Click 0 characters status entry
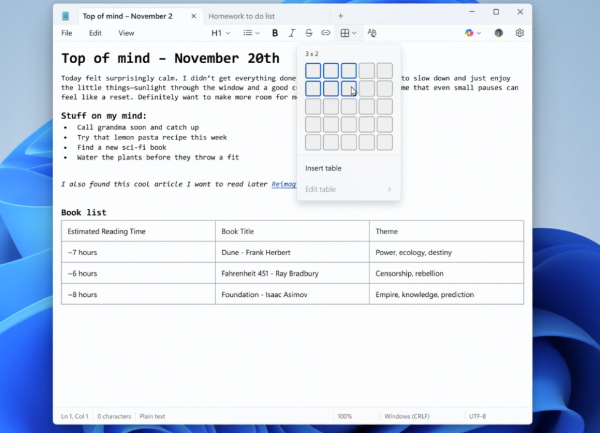This screenshot has height=433, width=600. (114, 416)
